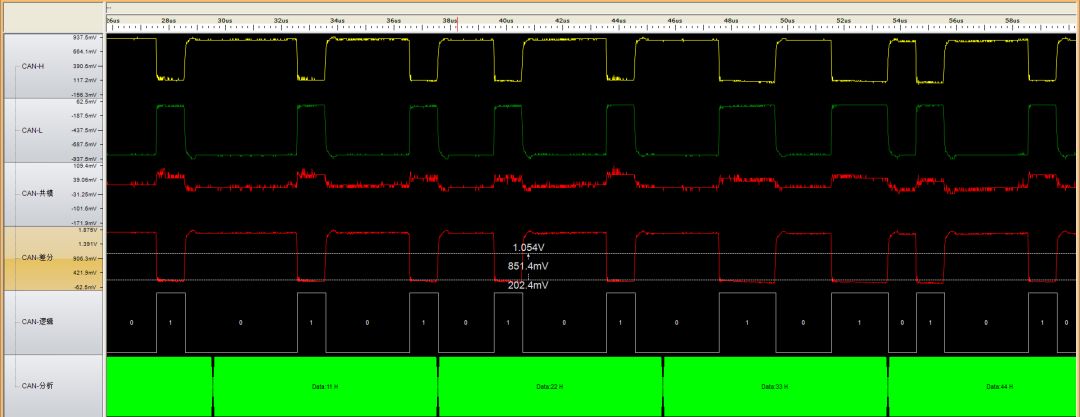Click the Data:22 H decoded frame
The width and height of the screenshot is (1080, 417).
(550, 387)
